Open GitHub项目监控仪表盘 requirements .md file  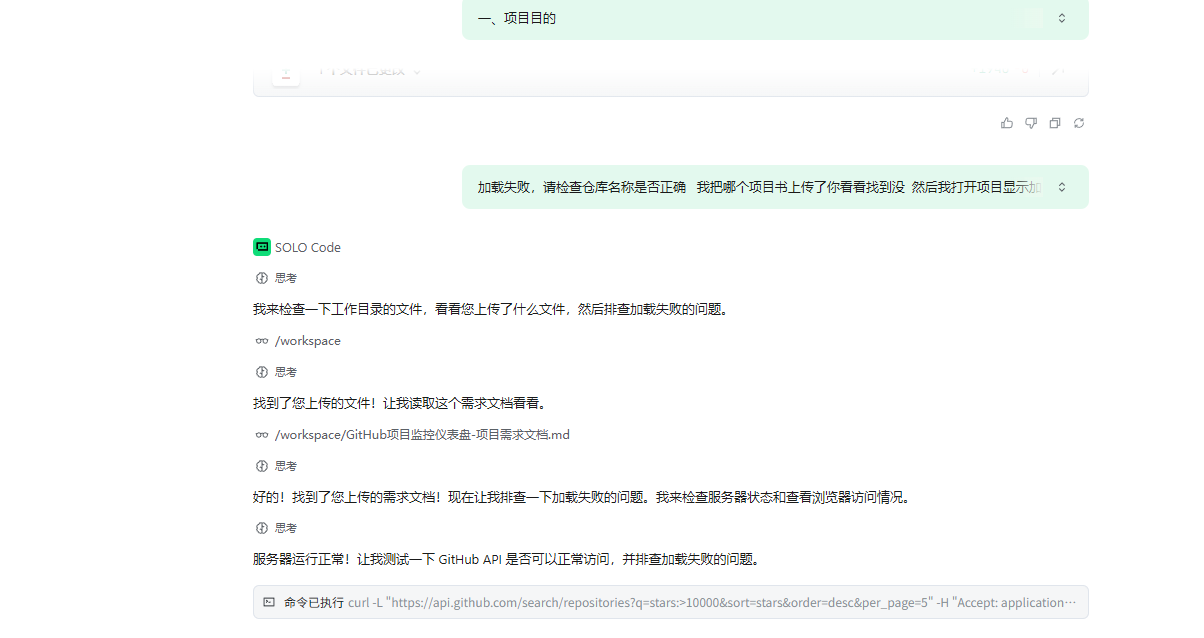click(x=422, y=435)
